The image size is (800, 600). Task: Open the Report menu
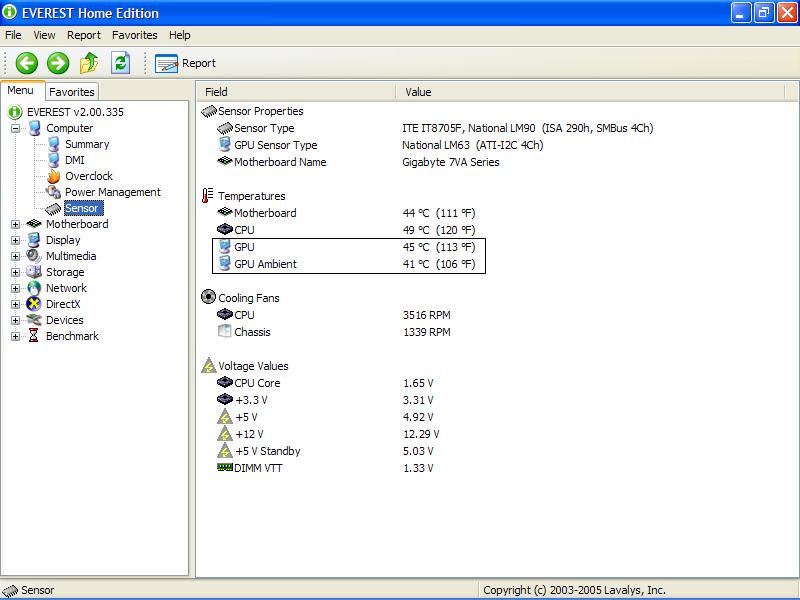[84, 35]
